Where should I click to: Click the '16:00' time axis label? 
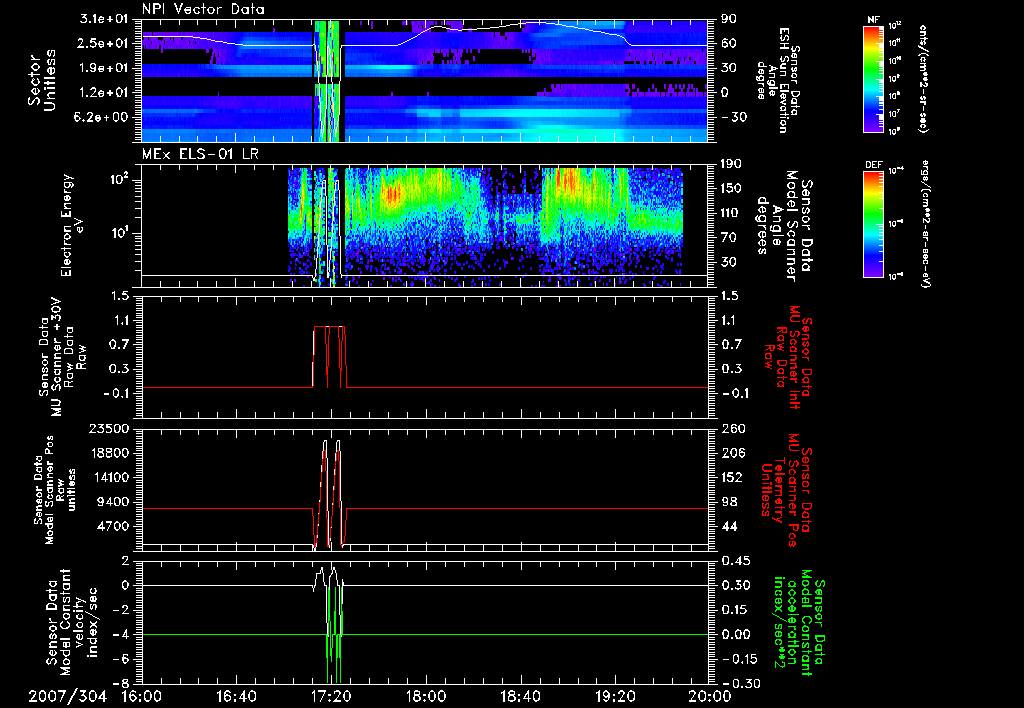tap(142, 696)
